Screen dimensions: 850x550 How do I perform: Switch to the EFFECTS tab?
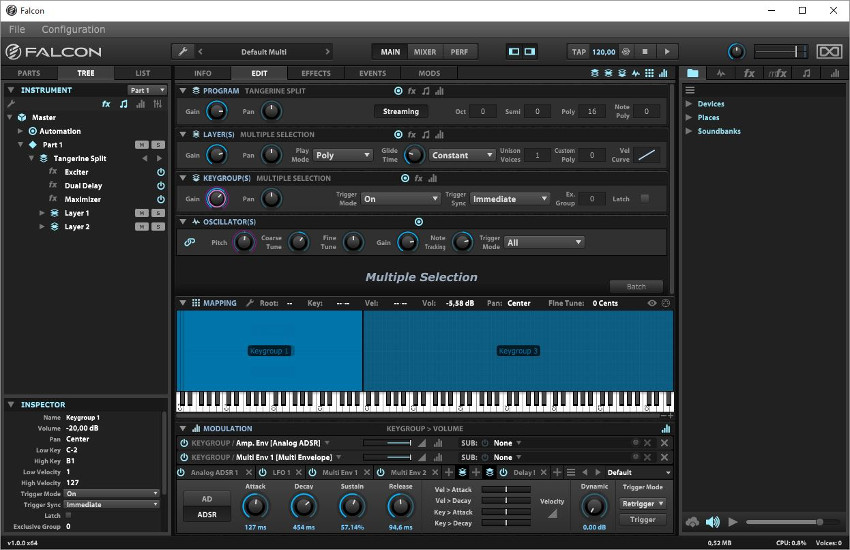tap(315, 73)
